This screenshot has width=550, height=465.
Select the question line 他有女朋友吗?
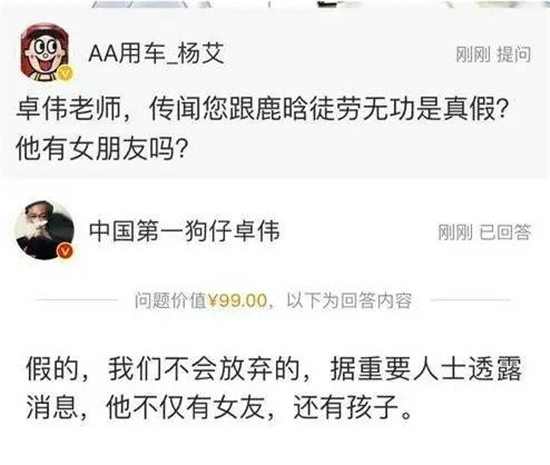(x=101, y=148)
